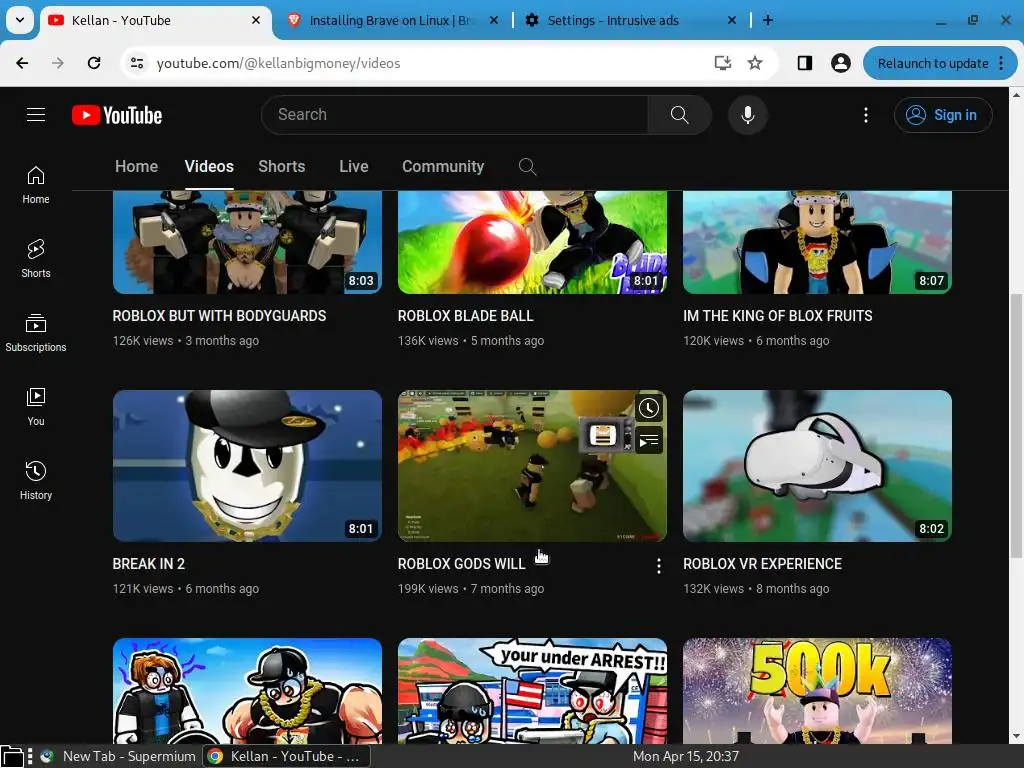Click the page vertical scrollbar thumb
Image resolution: width=1024 pixels, height=768 pixels.
(x=1016, y=426)
